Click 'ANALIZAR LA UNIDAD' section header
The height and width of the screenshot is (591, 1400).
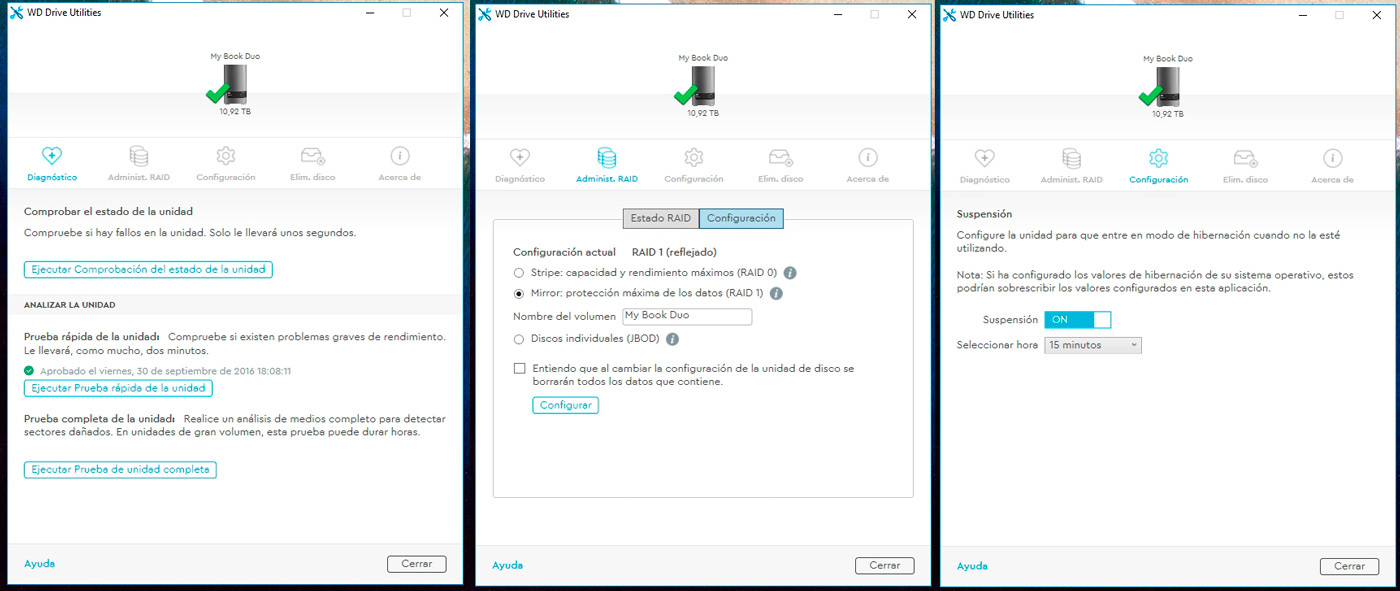point(70,304)
